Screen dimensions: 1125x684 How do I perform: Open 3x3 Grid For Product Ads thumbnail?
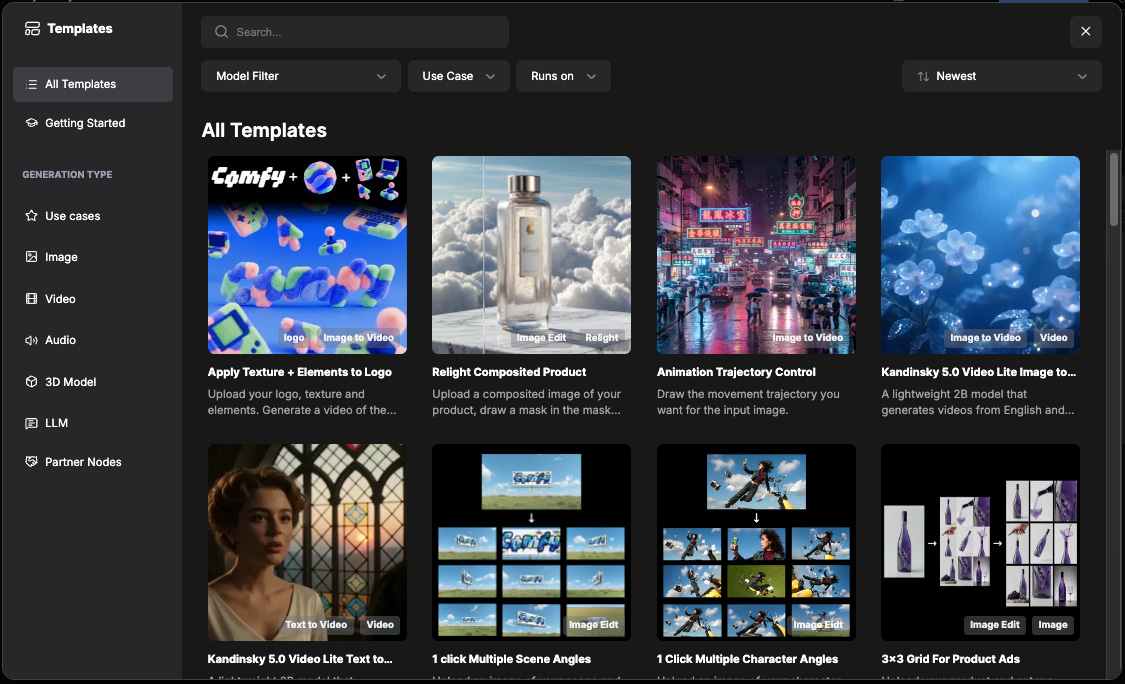click(980, 542)
